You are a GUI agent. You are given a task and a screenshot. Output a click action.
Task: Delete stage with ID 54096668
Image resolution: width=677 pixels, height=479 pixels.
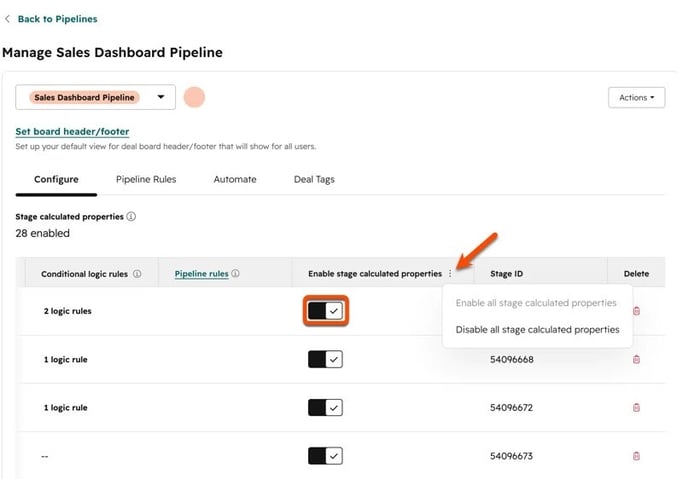636,359
